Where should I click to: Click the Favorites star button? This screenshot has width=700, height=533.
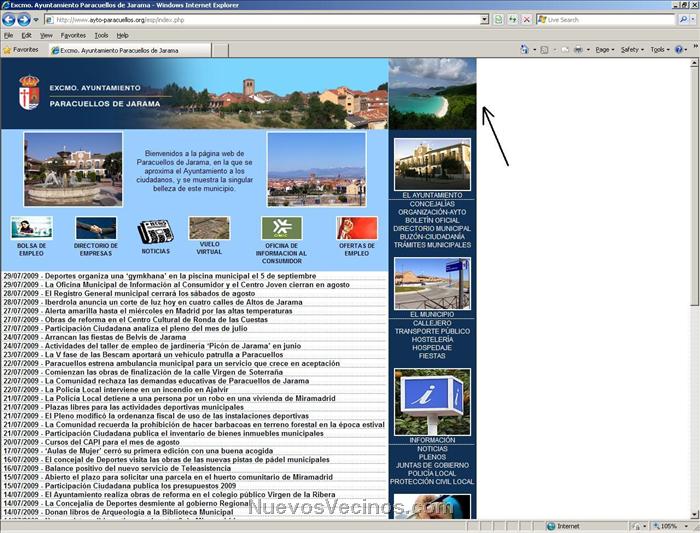click(x=20, y=49)
